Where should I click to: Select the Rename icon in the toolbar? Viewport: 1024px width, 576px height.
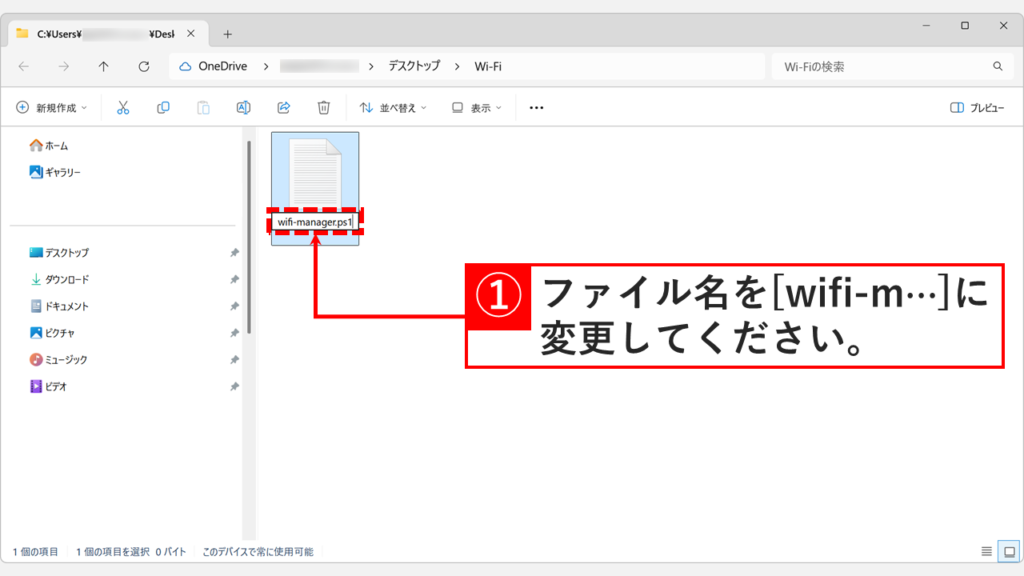[242, 106]
